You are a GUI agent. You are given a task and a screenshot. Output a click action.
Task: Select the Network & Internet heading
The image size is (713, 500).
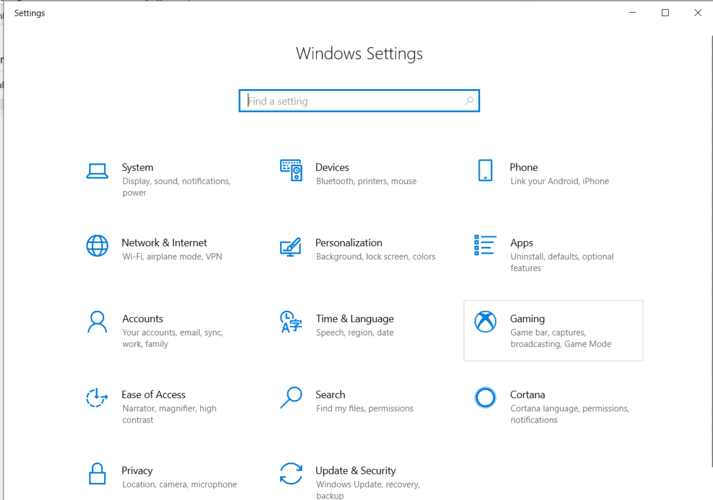click(164, 243)
